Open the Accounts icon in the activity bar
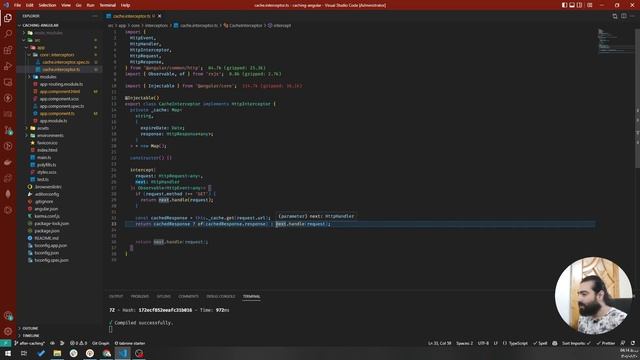 (8, 315)
